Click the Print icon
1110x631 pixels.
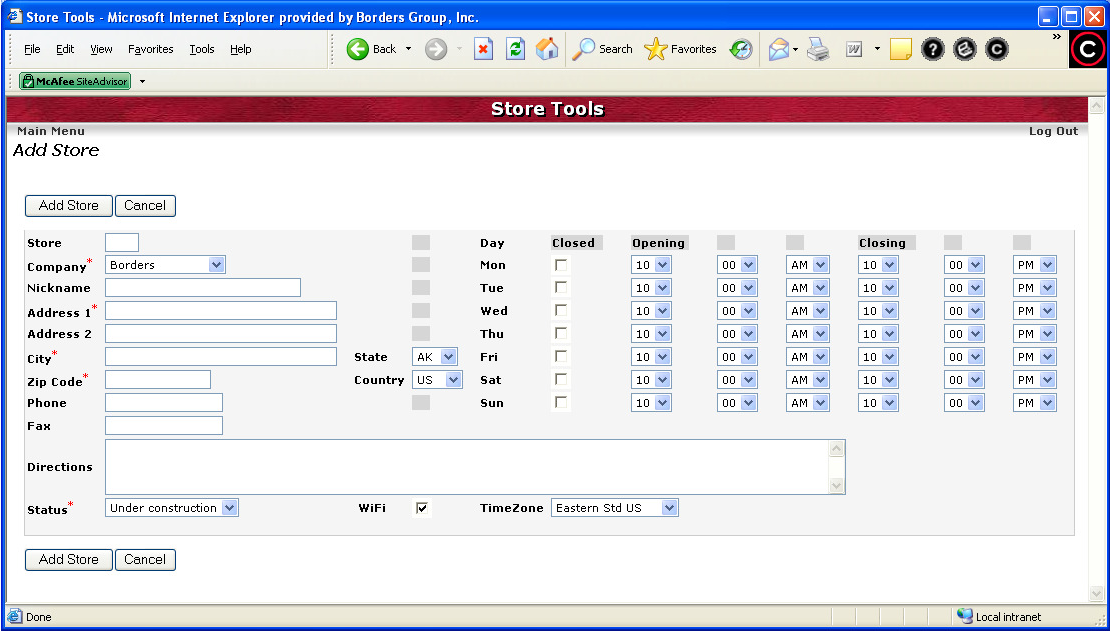(818, 49)
